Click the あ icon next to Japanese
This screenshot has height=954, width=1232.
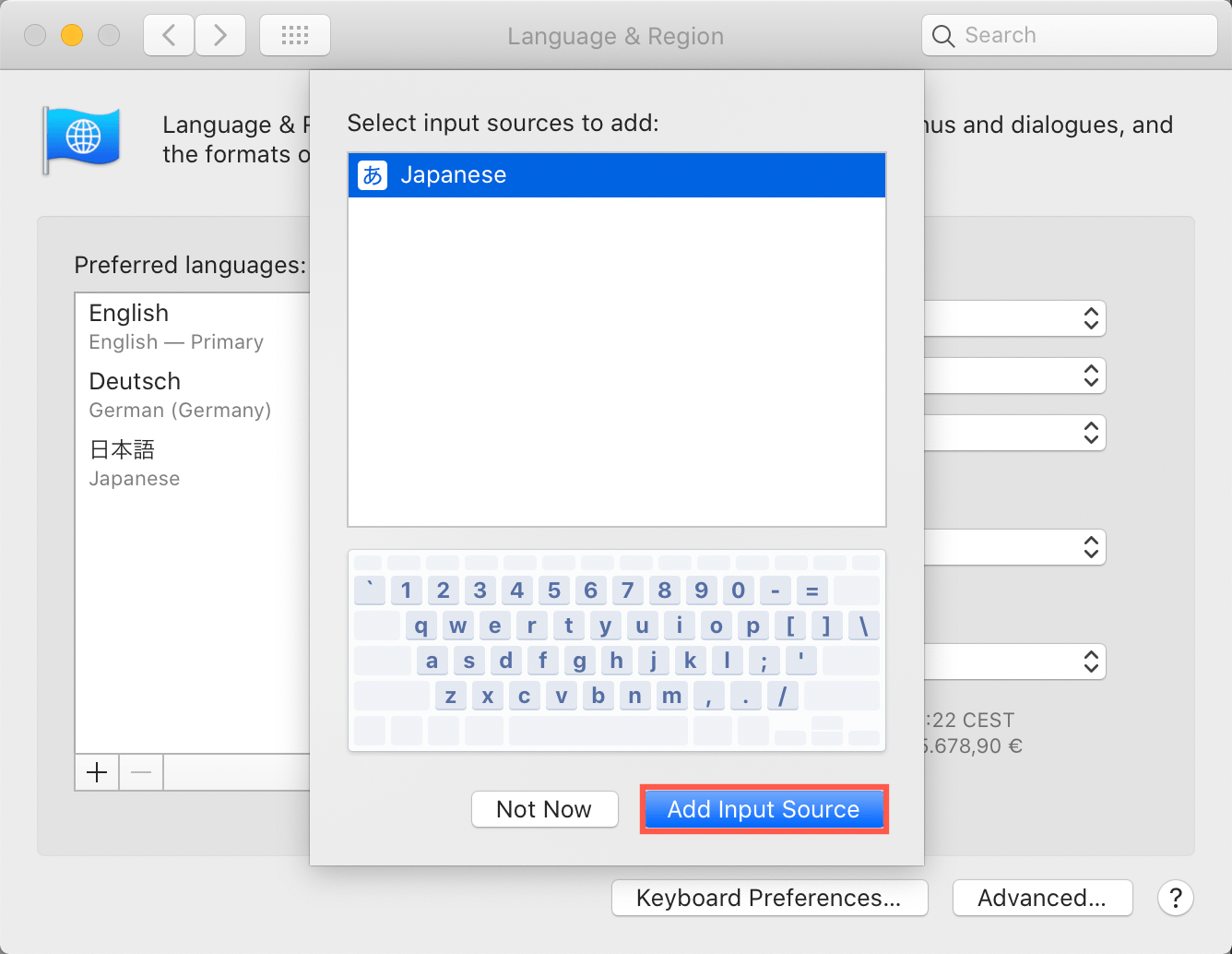pyautogui.click(x=372, y=174)
